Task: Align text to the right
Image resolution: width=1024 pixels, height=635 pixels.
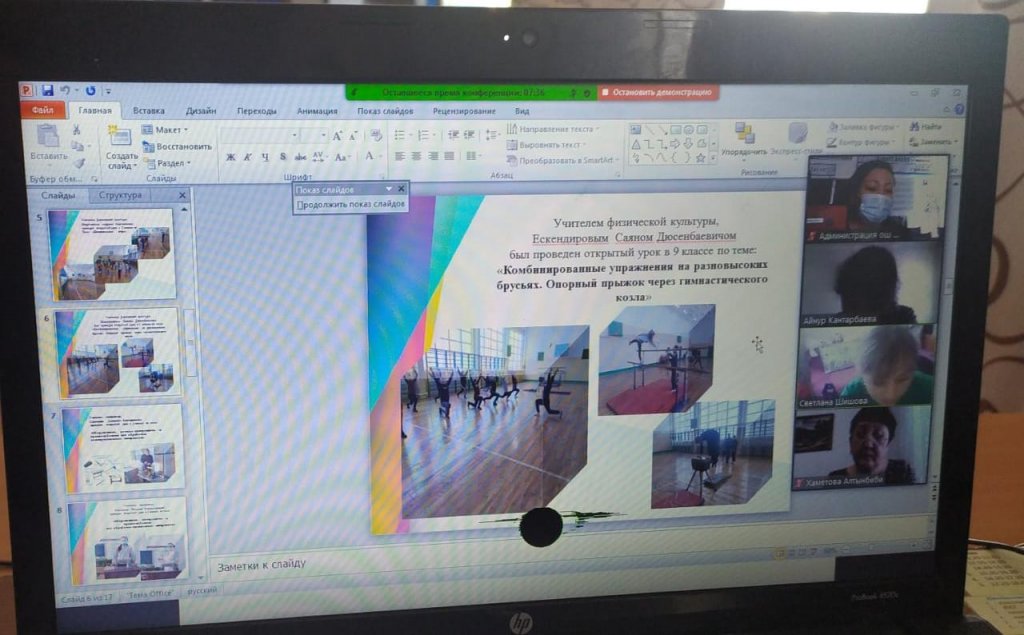Action: coord(432,156)
